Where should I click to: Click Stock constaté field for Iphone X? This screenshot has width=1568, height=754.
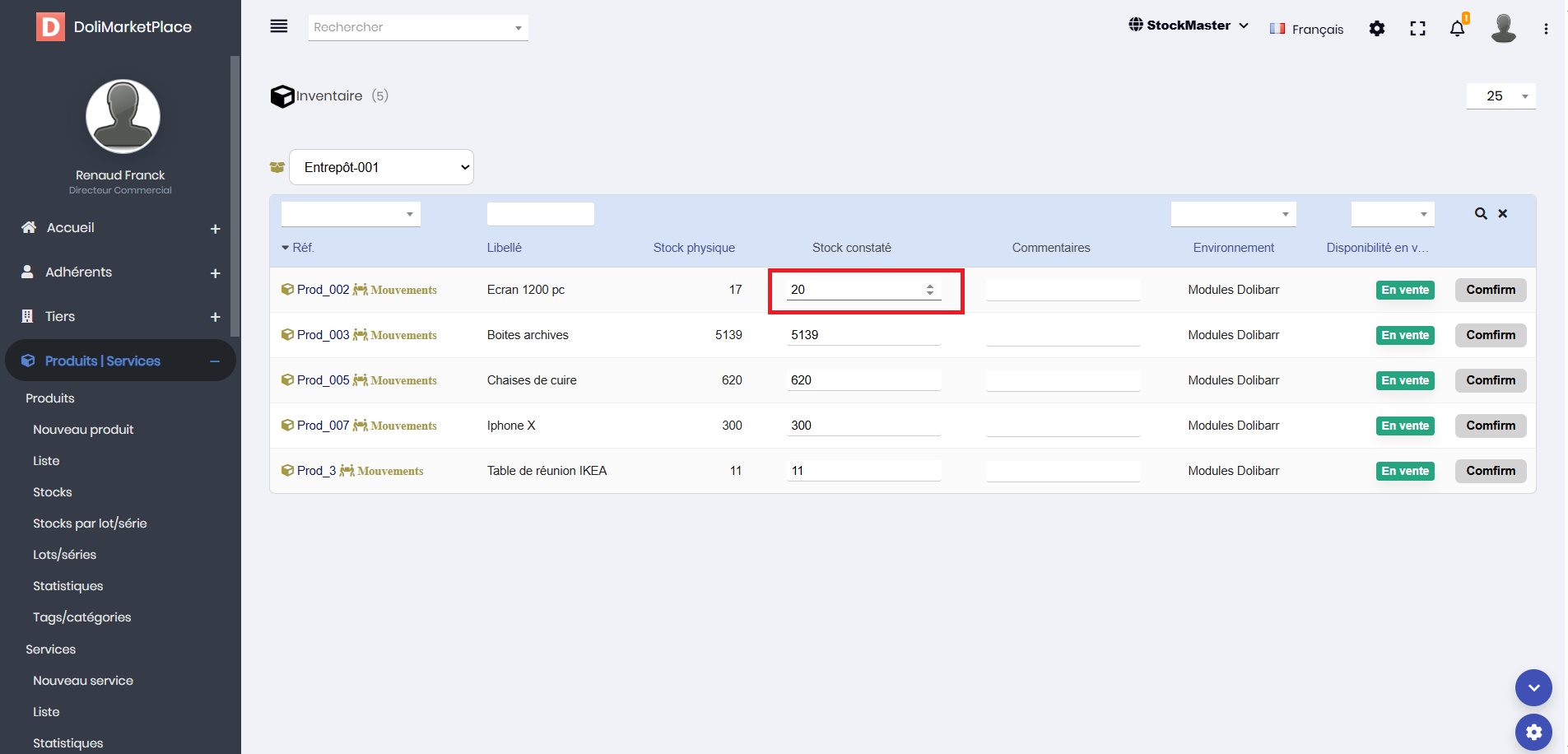[x=863, y=426]
